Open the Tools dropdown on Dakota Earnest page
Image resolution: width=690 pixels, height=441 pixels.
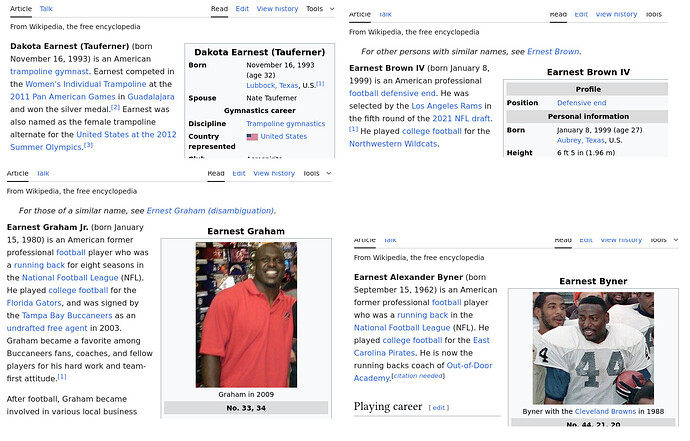click(319, 8)
